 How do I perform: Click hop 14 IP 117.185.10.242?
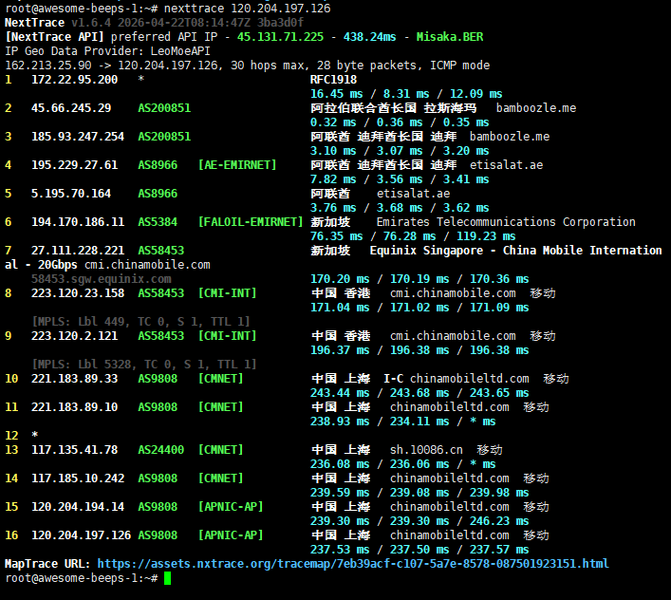(77, 478)
